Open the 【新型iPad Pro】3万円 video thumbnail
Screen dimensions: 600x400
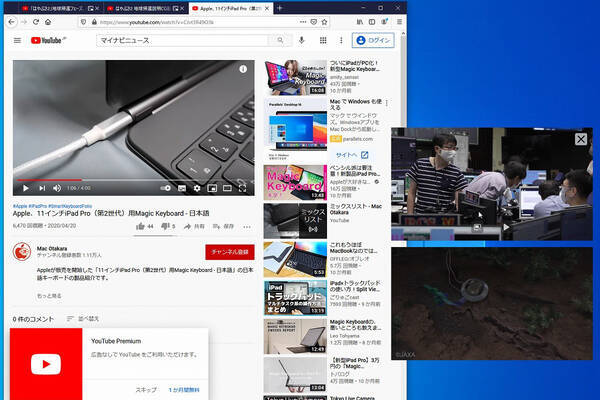click(x=295, y=375)
